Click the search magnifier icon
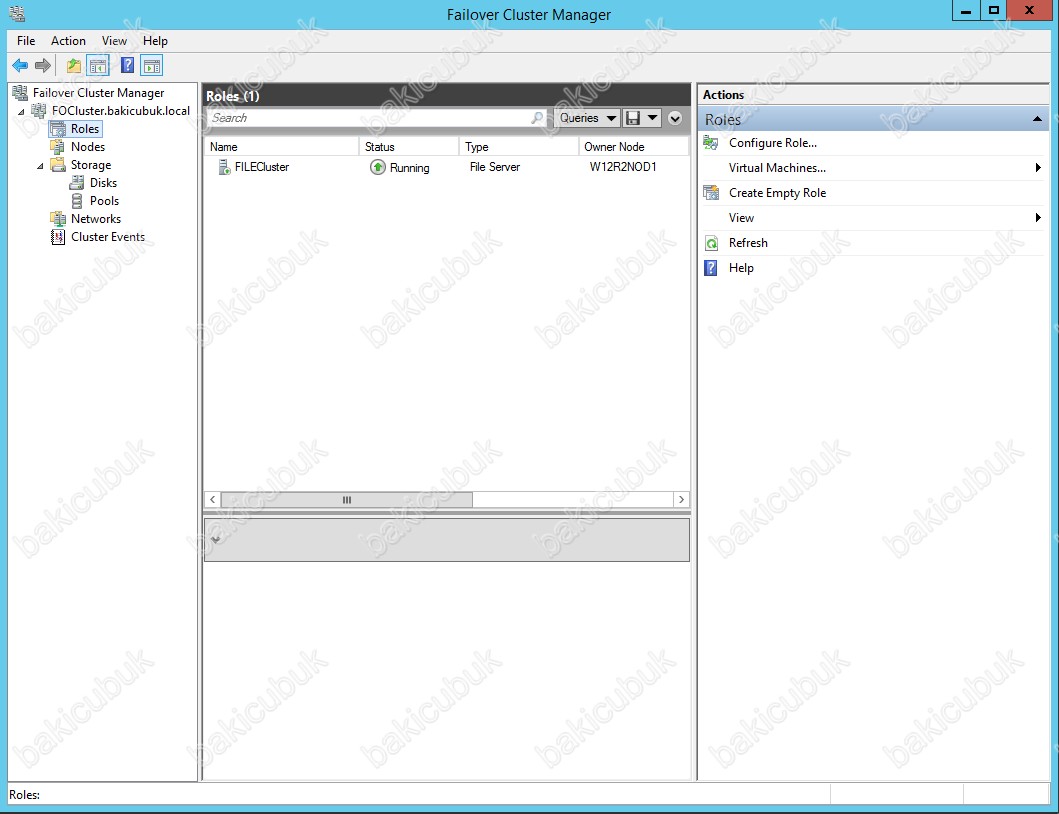 (537, 118)
